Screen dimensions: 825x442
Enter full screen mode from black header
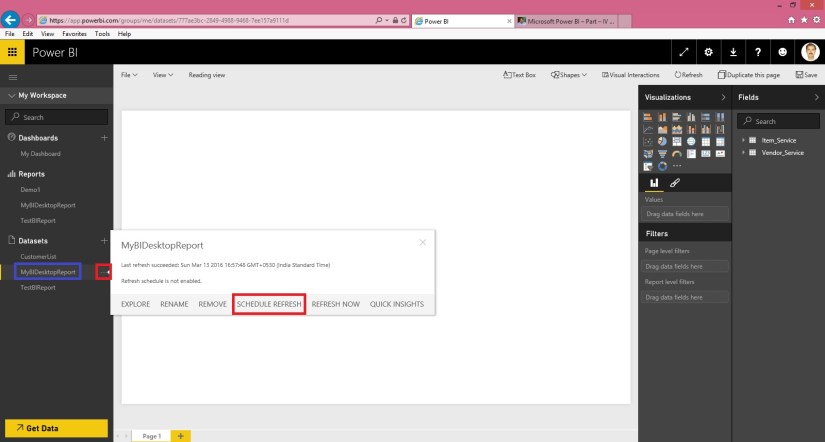click(x=684, y=52)
